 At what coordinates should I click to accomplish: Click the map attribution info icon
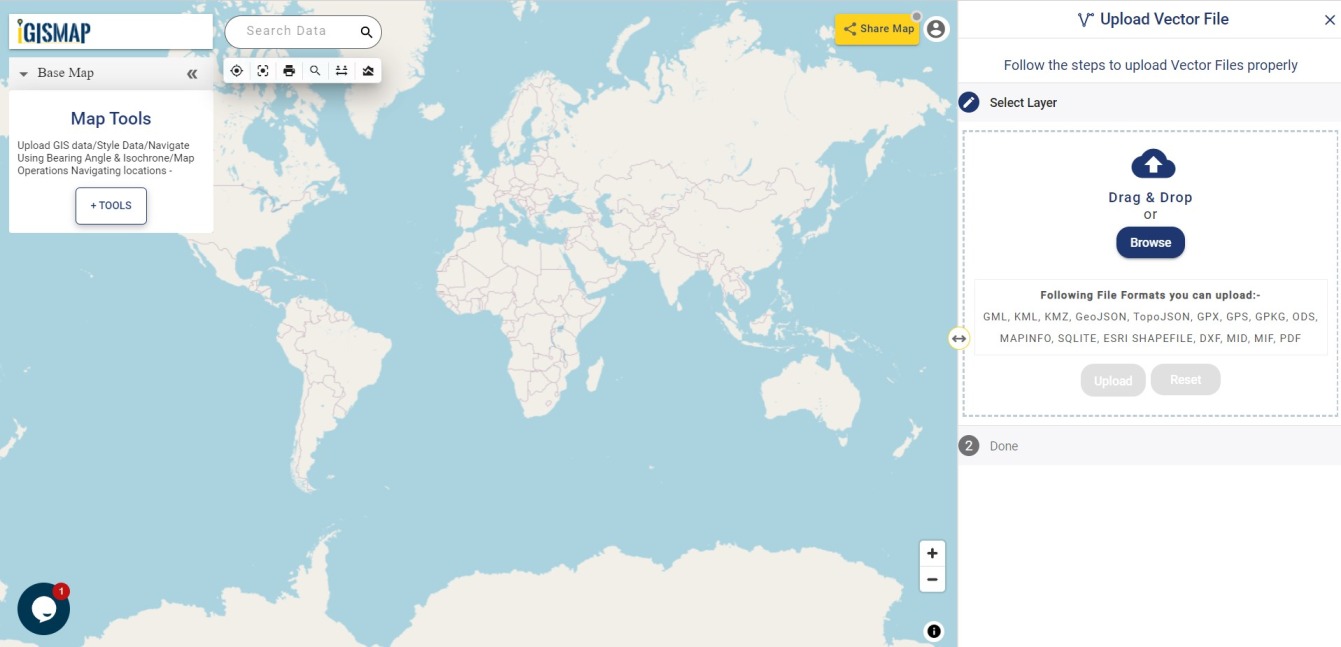coord(932,630)
